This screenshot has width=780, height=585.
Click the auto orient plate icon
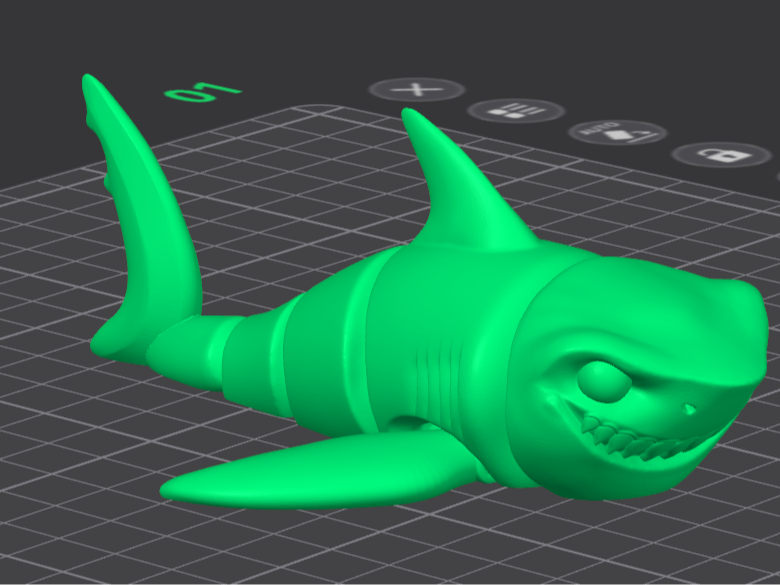pyautogui.click(x=618, y=132)
